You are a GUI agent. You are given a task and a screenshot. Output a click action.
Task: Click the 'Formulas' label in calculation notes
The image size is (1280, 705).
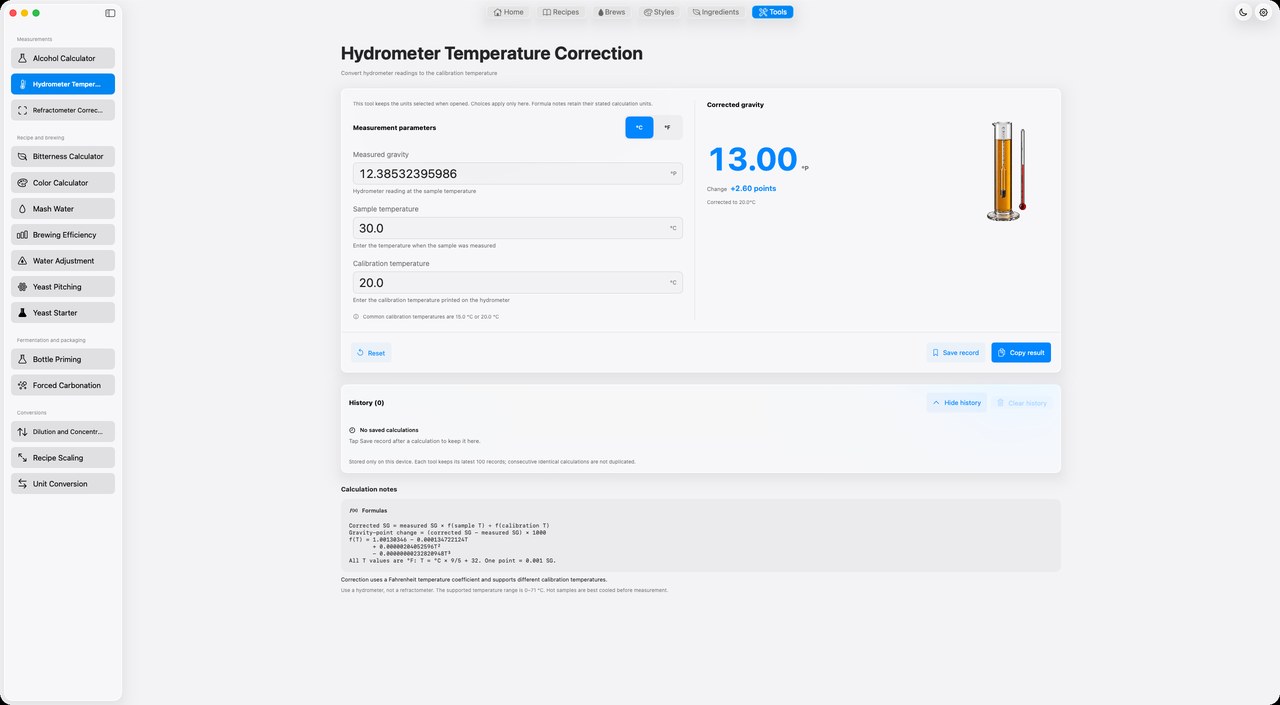(372, 510)
